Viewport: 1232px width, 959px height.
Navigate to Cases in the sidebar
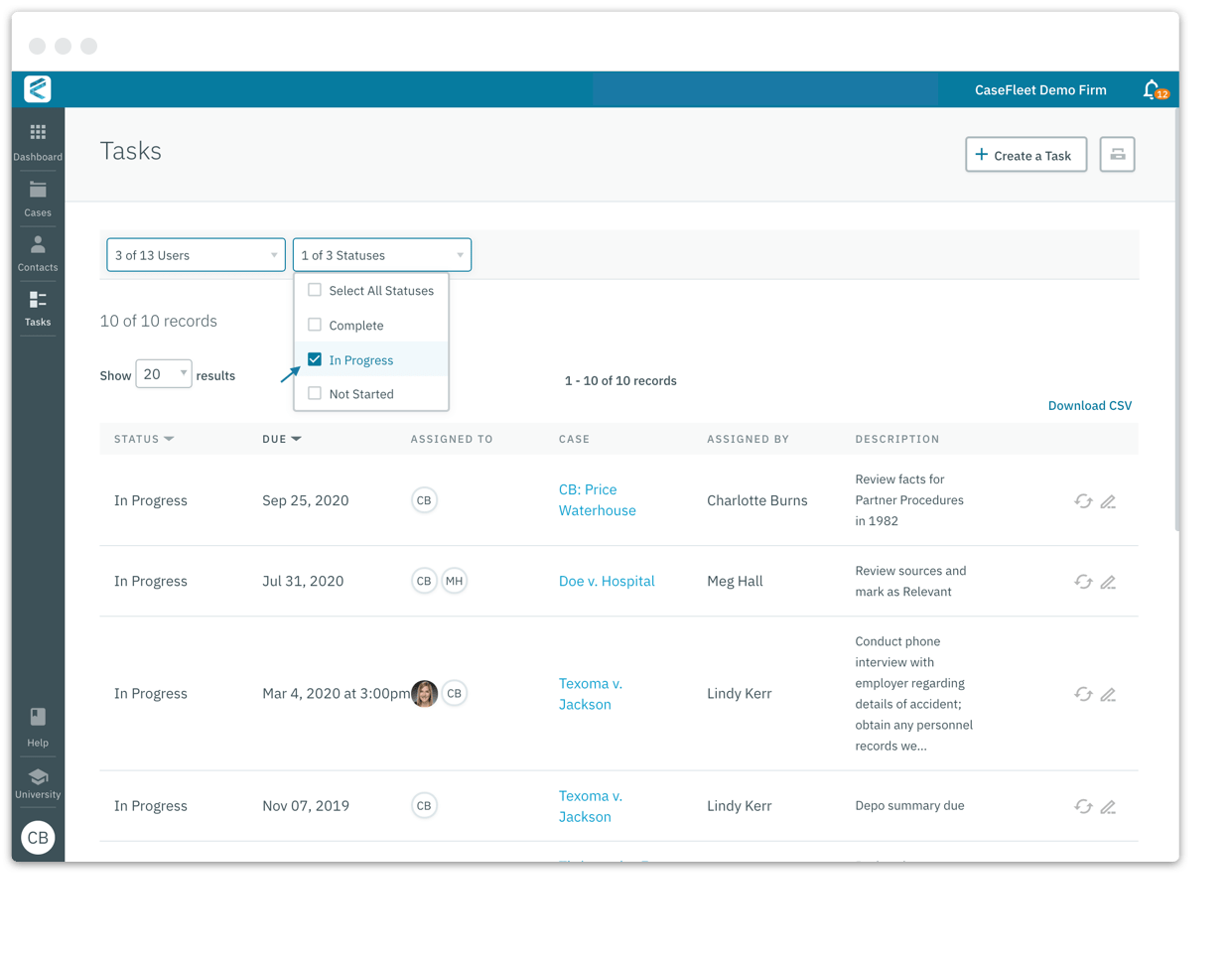click(x=38, y=198)
